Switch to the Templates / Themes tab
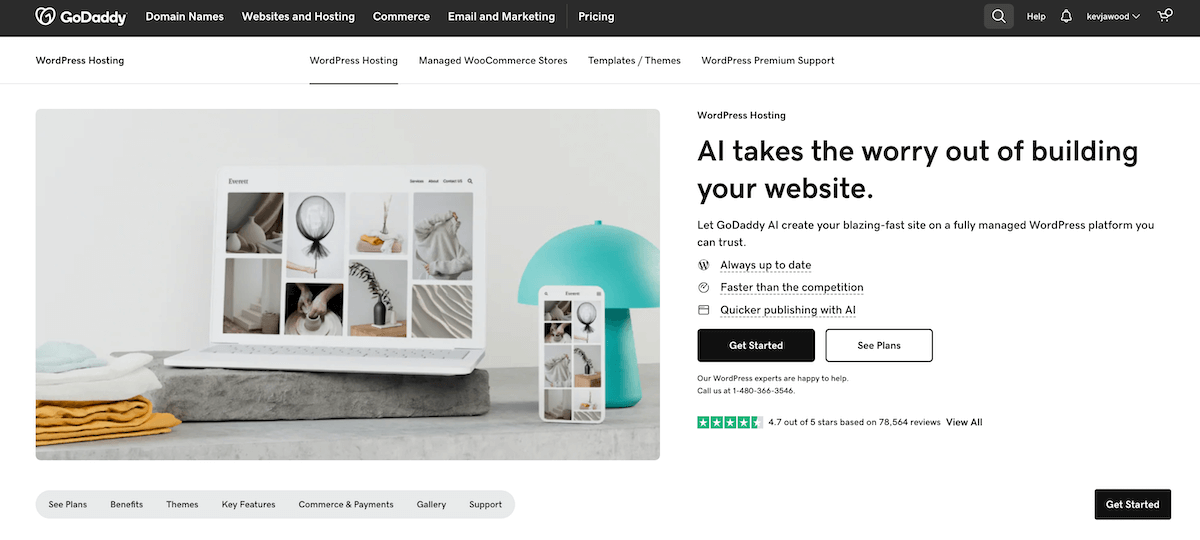This screenshot has height=540, width=1200. (634, 61)
